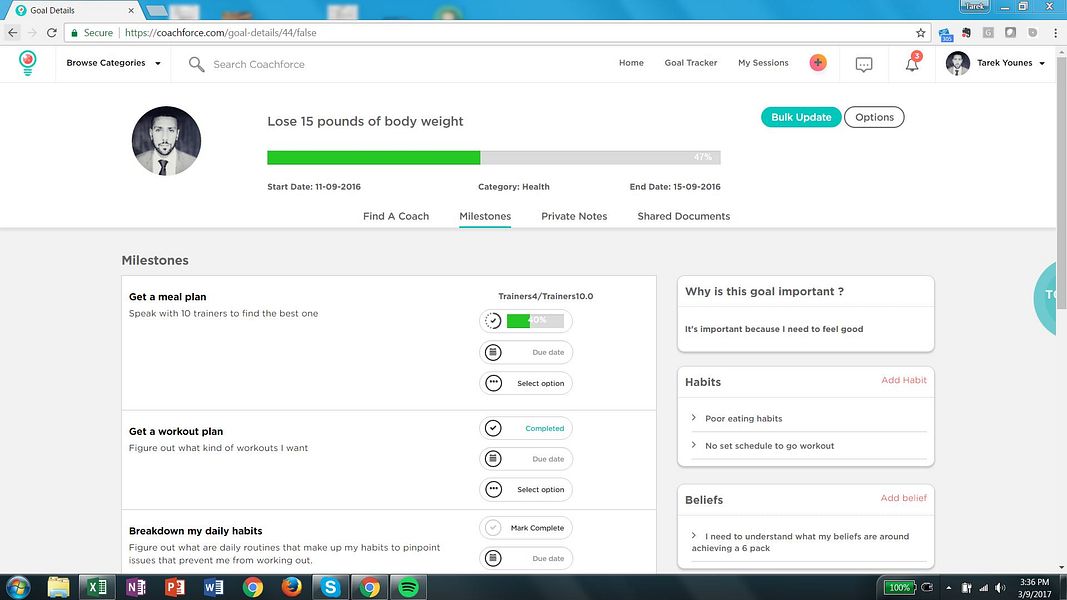Click the Add Habit link
Image resolution: width=1067 pixels, height=600 pixels.
904,380
